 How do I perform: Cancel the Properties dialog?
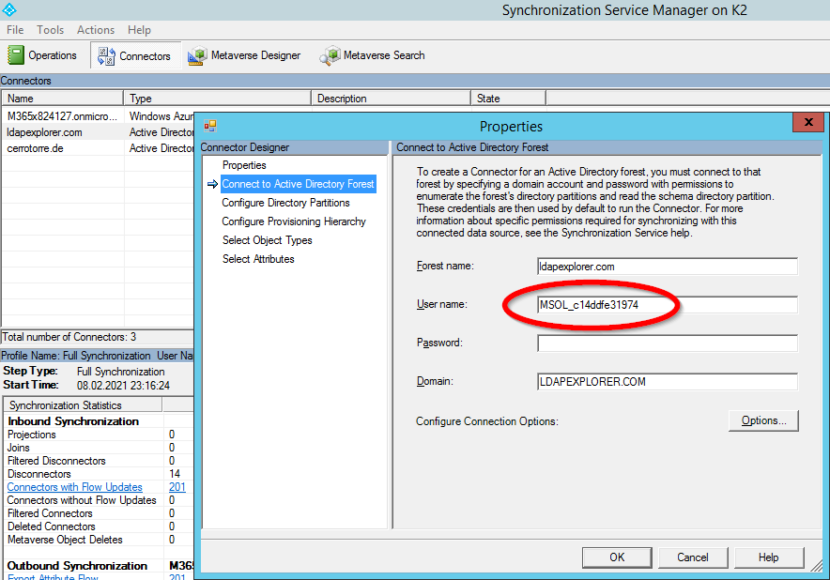[693, 557]
